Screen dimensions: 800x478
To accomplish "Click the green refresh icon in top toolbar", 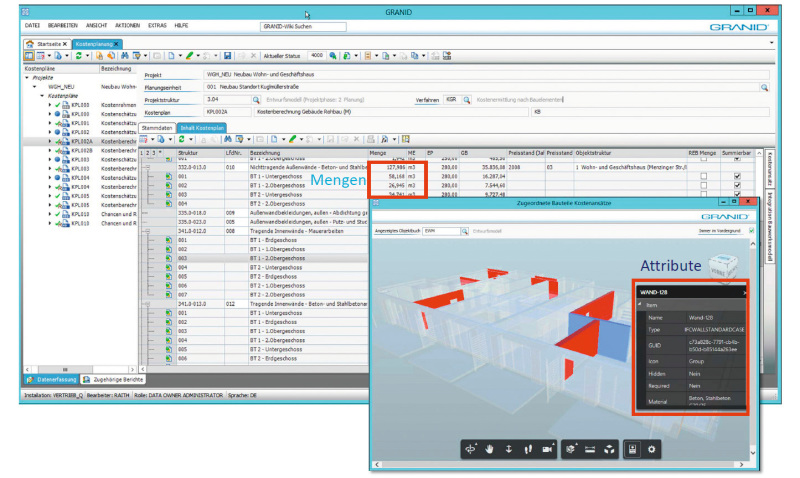I will click(x=79, y=56).
